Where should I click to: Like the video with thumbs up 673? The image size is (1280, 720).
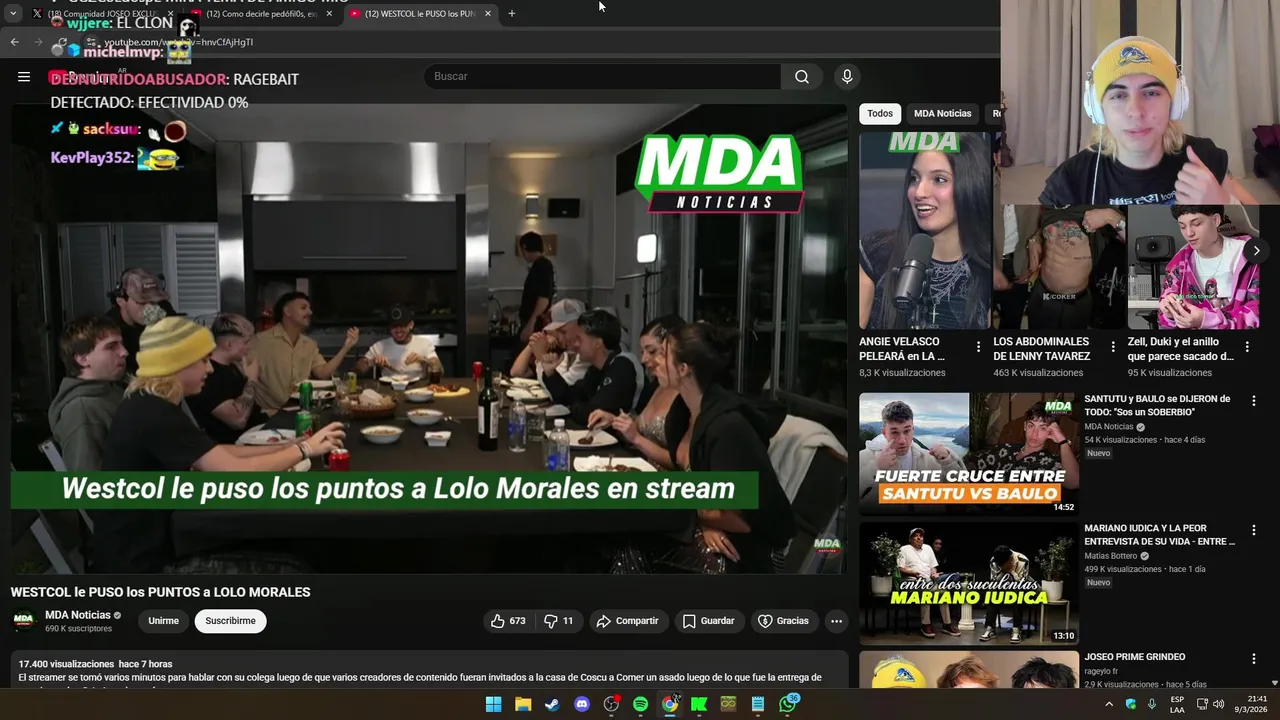[508, 621]
